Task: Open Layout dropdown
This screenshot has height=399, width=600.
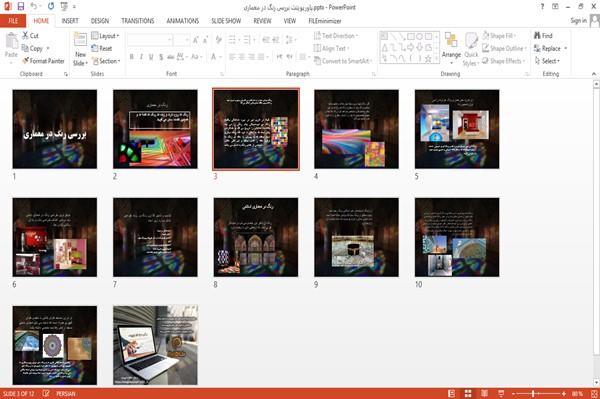Action: click(x=105, y=36)
